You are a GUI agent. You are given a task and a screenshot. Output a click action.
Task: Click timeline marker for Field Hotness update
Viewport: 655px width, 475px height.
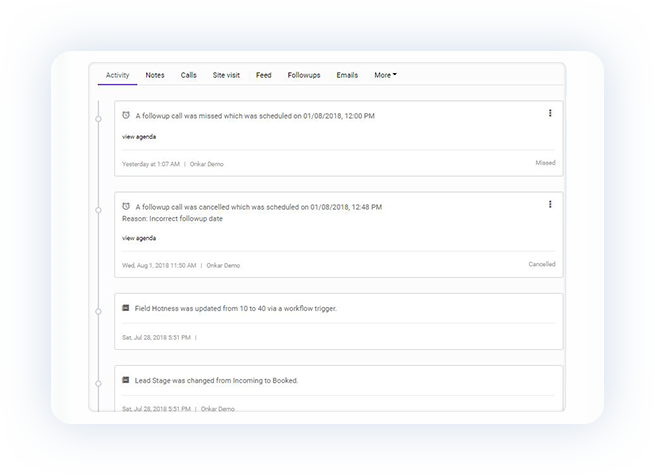point(99,312)
